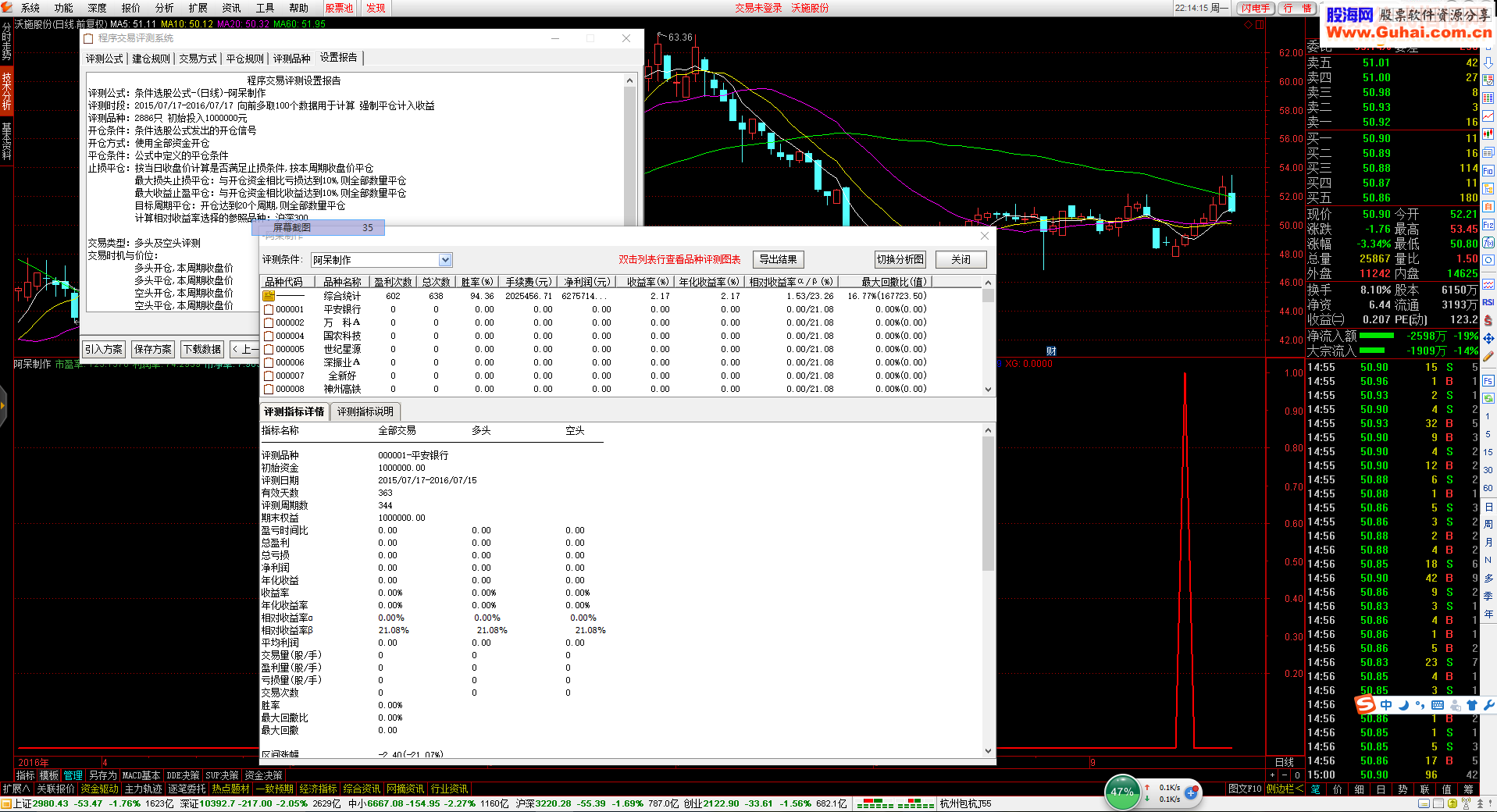Click the candlestick chart icon in right sidebar
Image resolution: width=1497 pixels, height=812 pixels.
pos(1488,134)
